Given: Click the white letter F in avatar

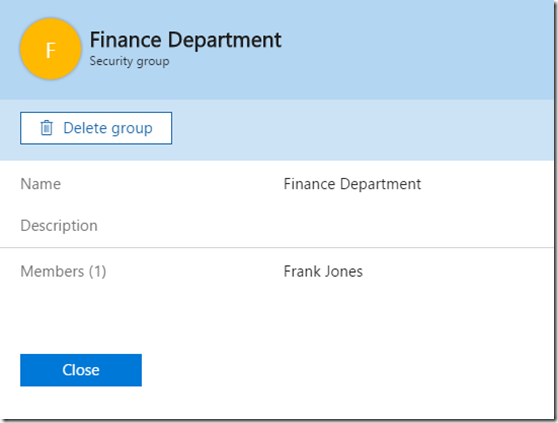Looking at the screenshot, I should pos(51,50).
